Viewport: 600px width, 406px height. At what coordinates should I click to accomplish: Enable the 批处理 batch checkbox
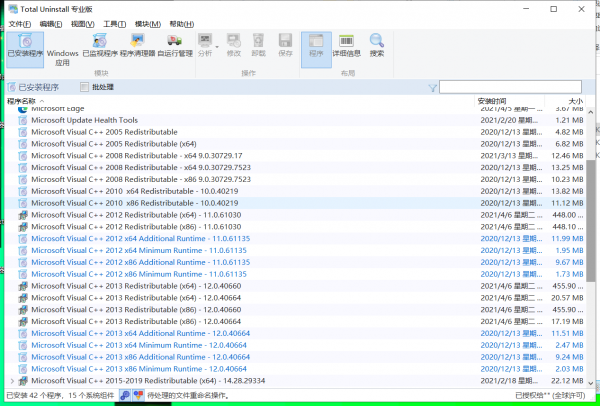coord(85,87)
